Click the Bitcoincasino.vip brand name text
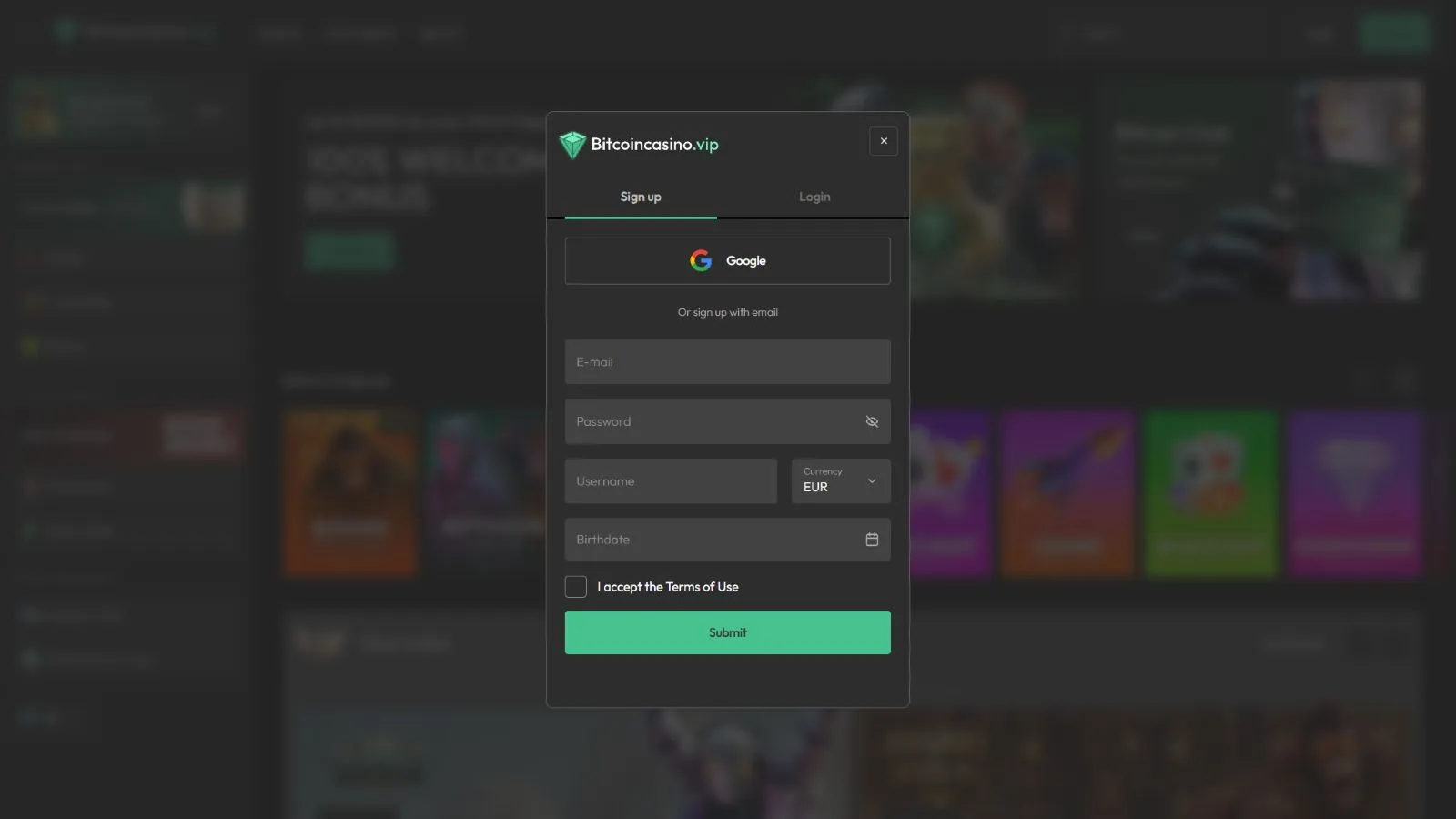Viewport: 1456px width, 819px height. point(654,145)
